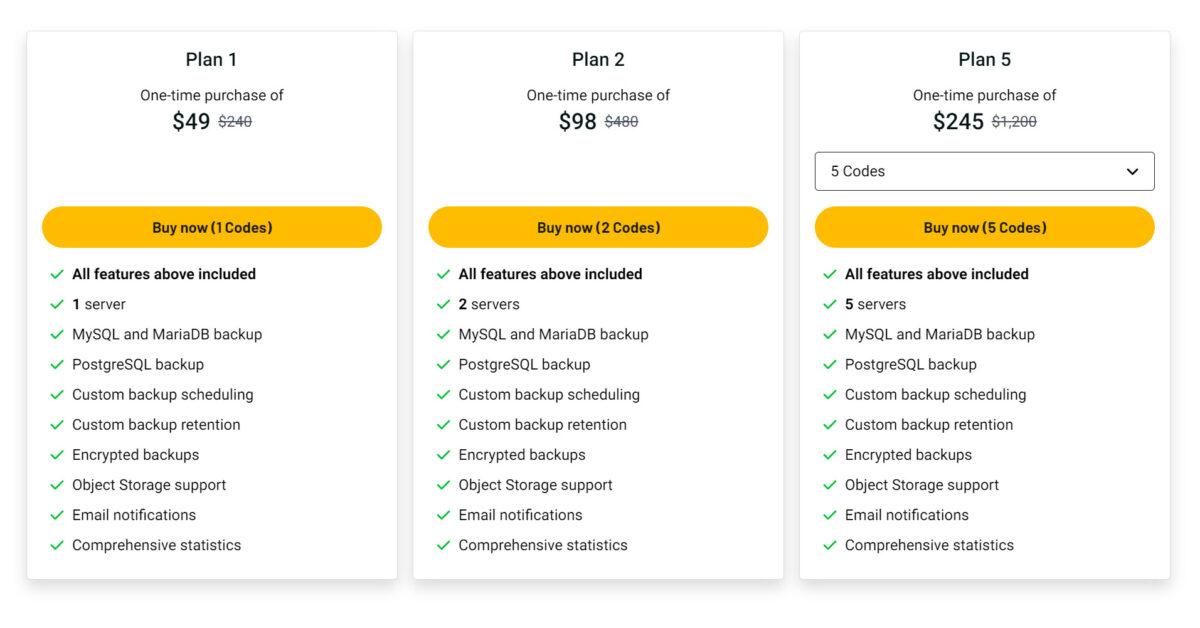Click the check icon beside "5 servers" in Plan 5
The width and height of the screenshot is (1200, 628).
[830, 304]
